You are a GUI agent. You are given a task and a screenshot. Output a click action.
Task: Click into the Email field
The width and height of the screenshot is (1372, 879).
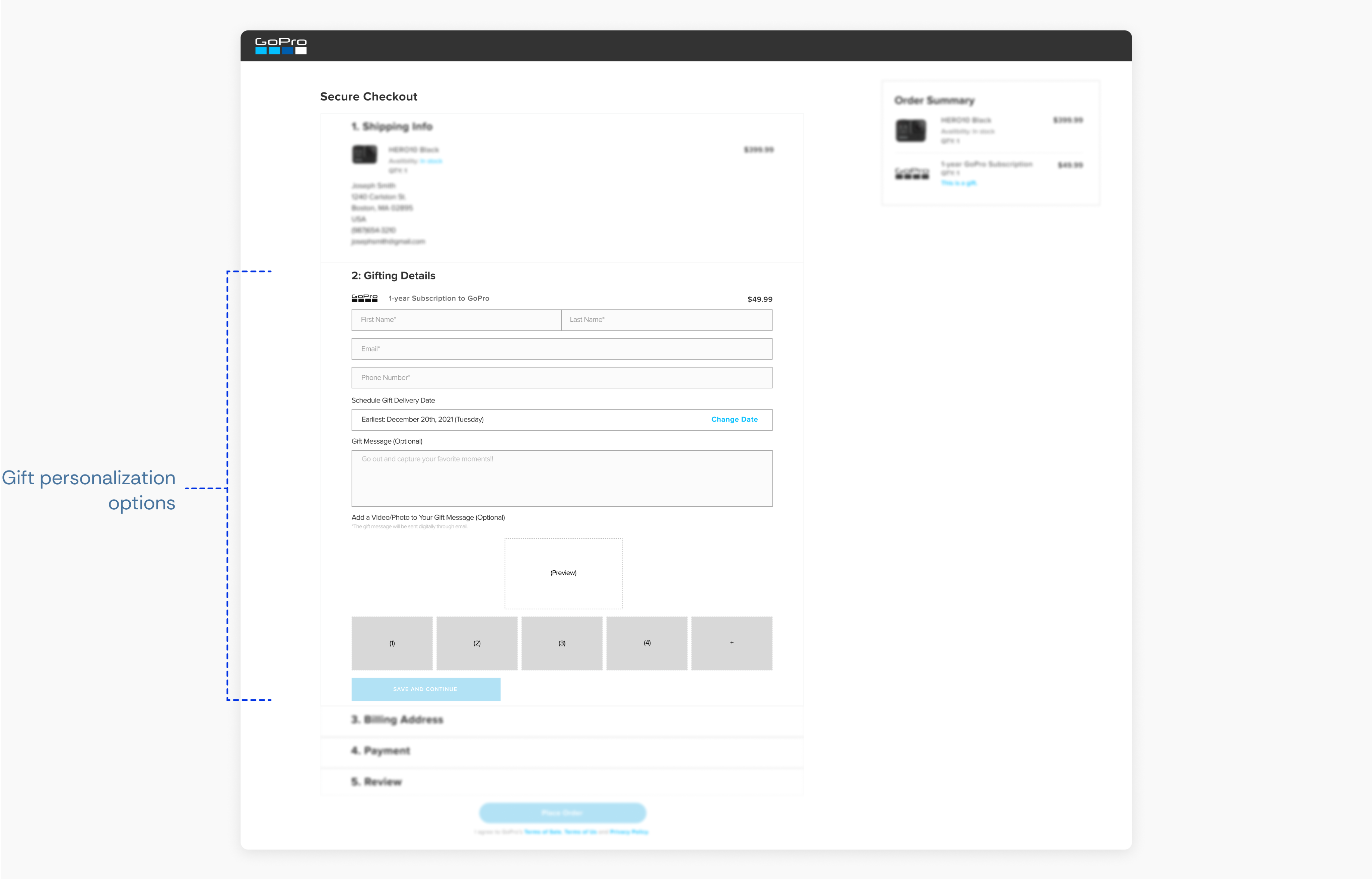pos(562,349)
